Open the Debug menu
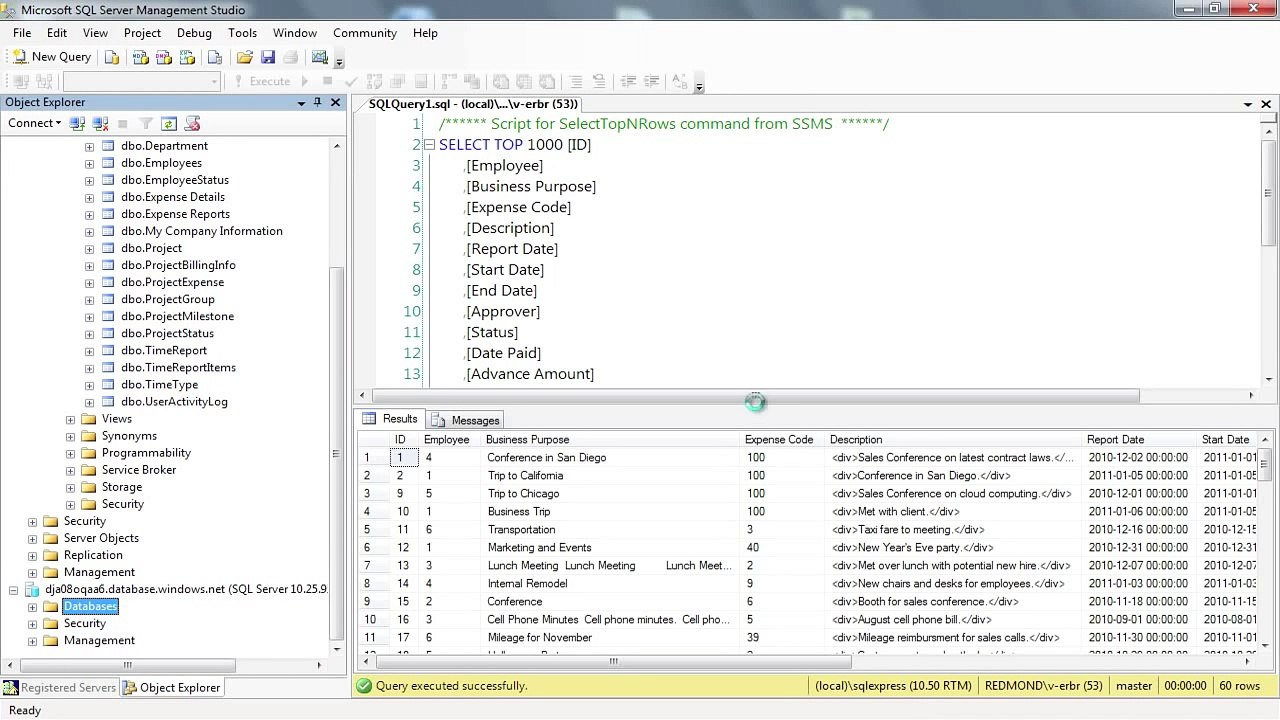1280x720 pixels. point(194,33)
